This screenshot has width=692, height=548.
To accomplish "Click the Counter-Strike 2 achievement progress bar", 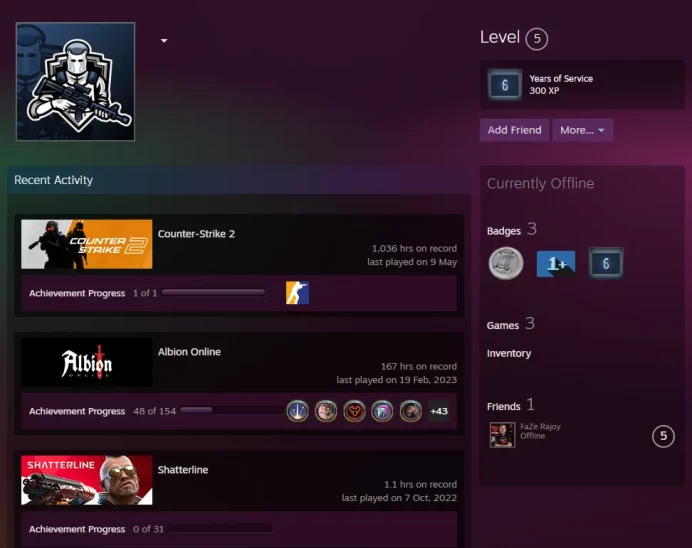I will (214, 292).
